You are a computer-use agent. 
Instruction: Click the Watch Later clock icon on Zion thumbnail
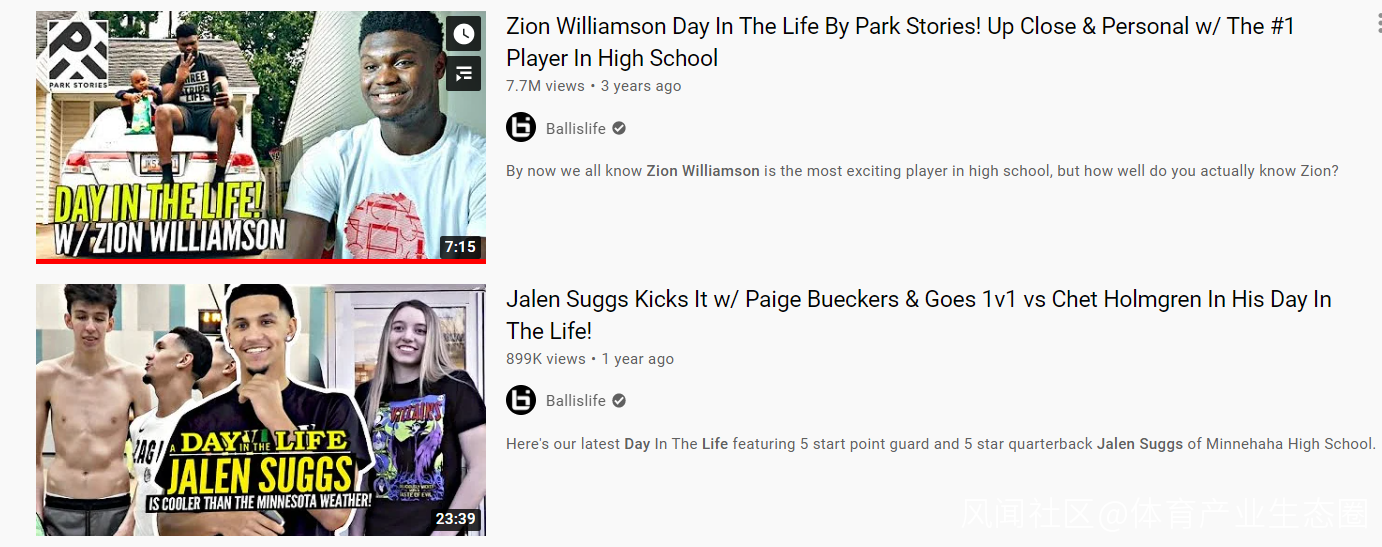(x=463, y=34)
